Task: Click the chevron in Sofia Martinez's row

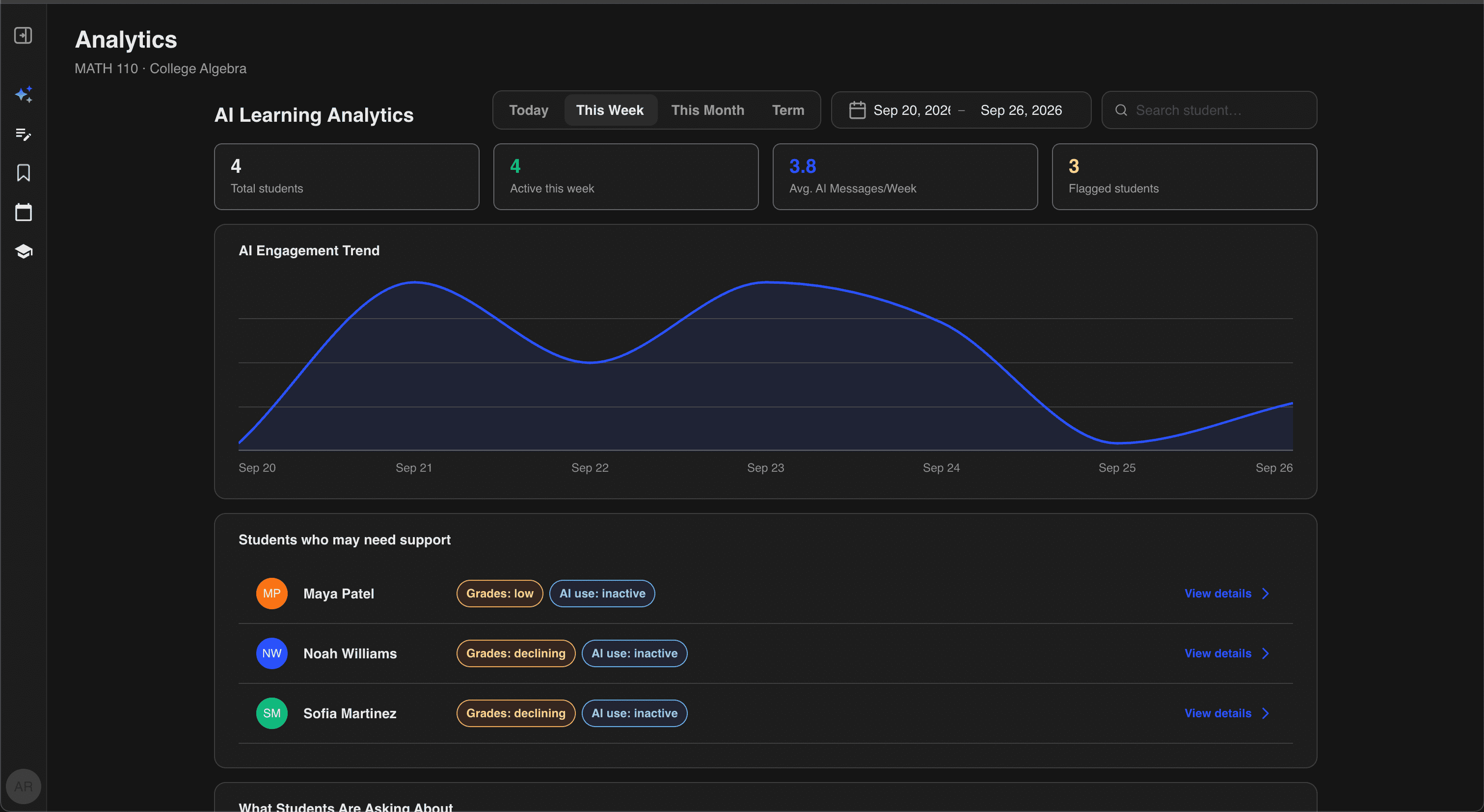Action: [x=1266, y=713]
